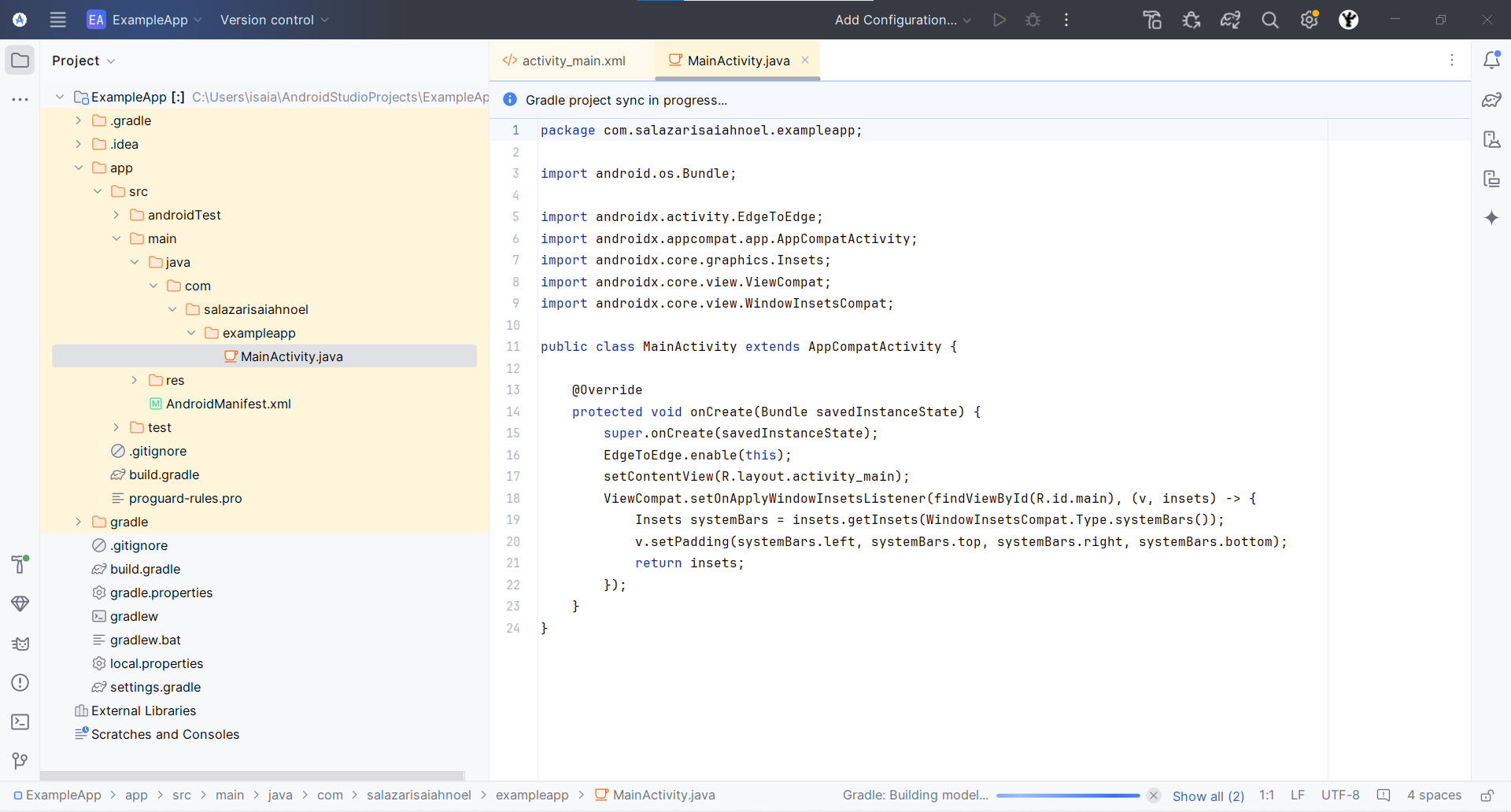Open Search Everywhere magnifier
The height and width of the screenshot is (812, 1511).
click(1270, 20)
